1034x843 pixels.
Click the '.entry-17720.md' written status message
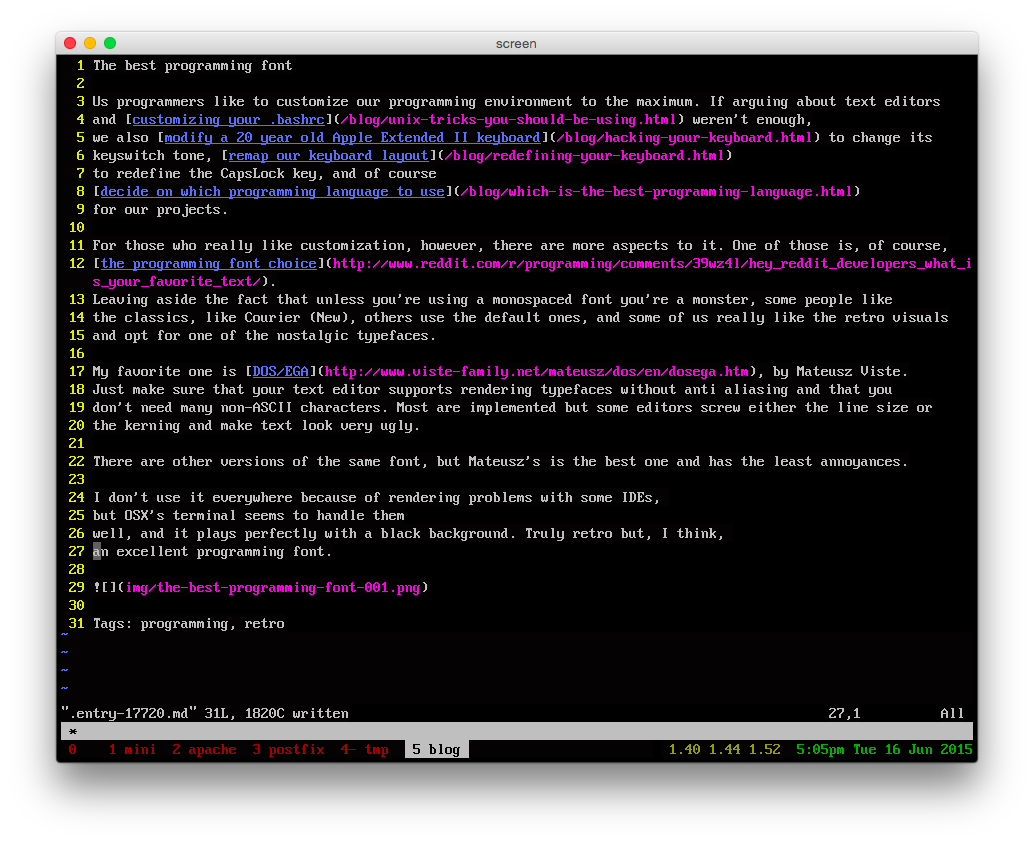point(205,713)
